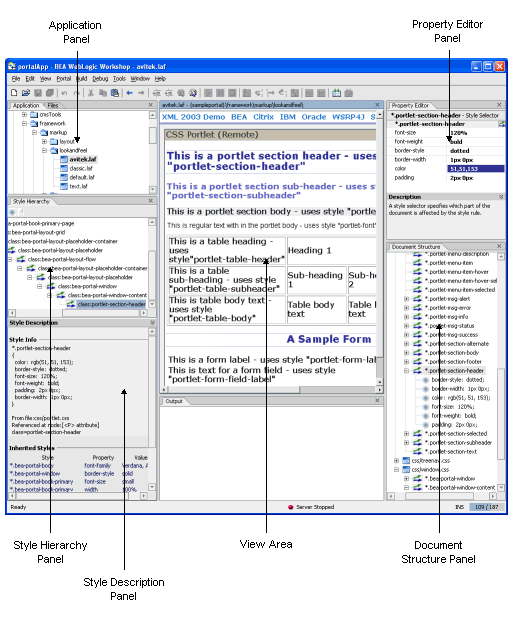520x620 pixels.
Task: Click the WSRP4J link
Action: 348,117
